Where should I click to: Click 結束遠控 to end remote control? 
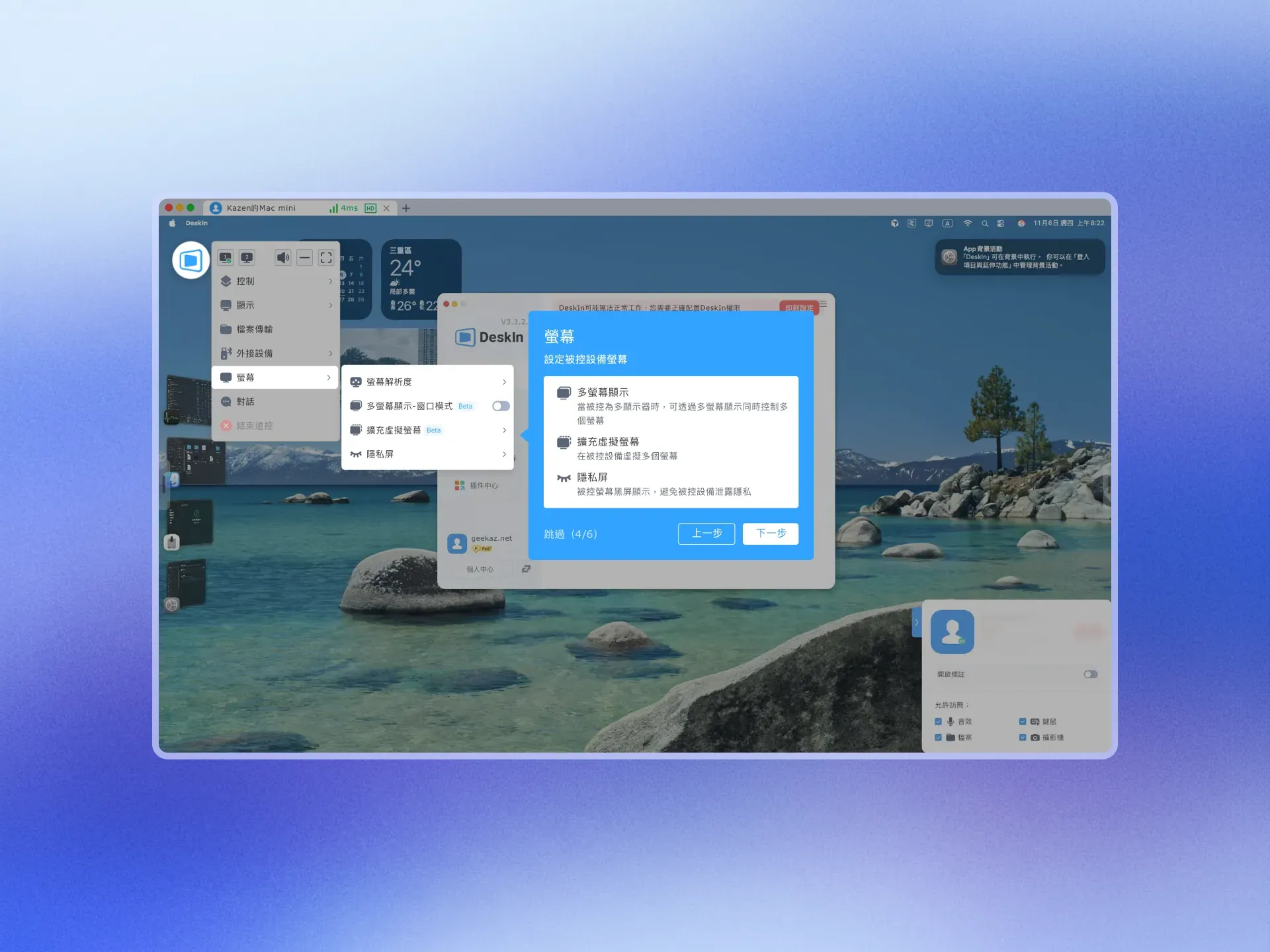click(x=275, y=426)
